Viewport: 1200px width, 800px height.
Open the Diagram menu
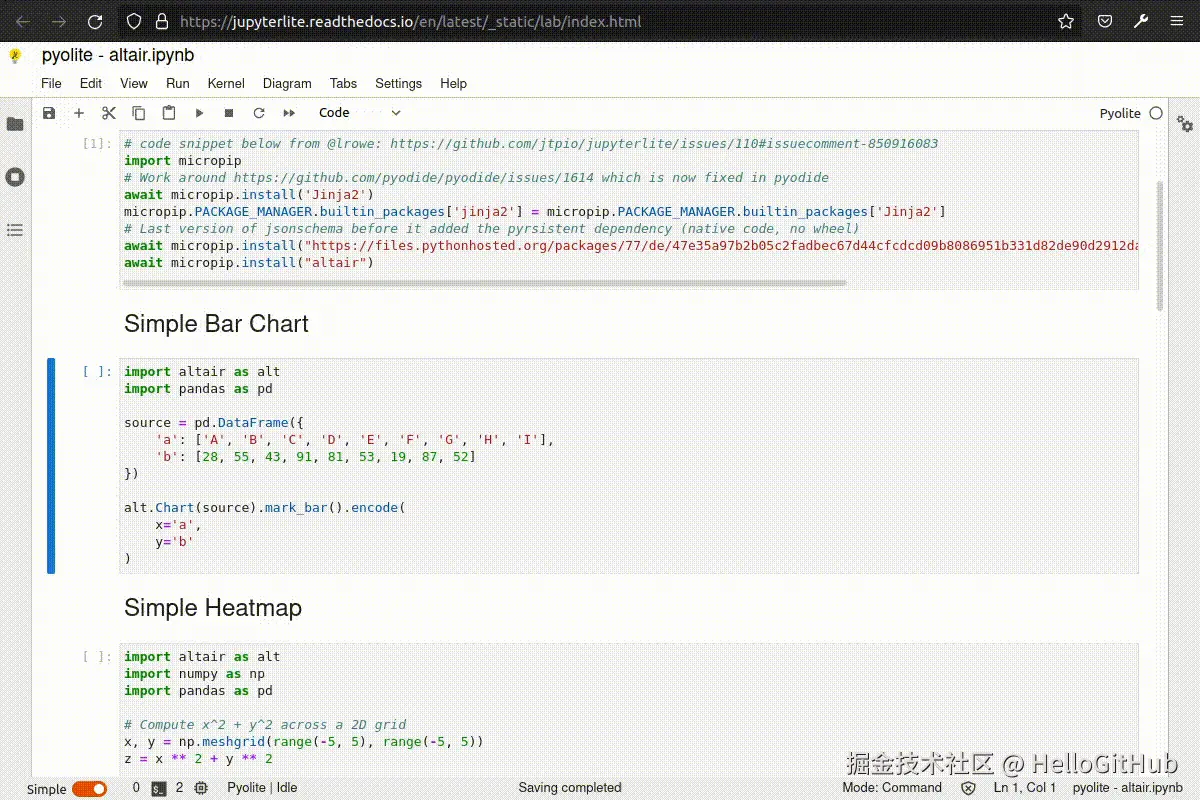click(x=287, y=84)
